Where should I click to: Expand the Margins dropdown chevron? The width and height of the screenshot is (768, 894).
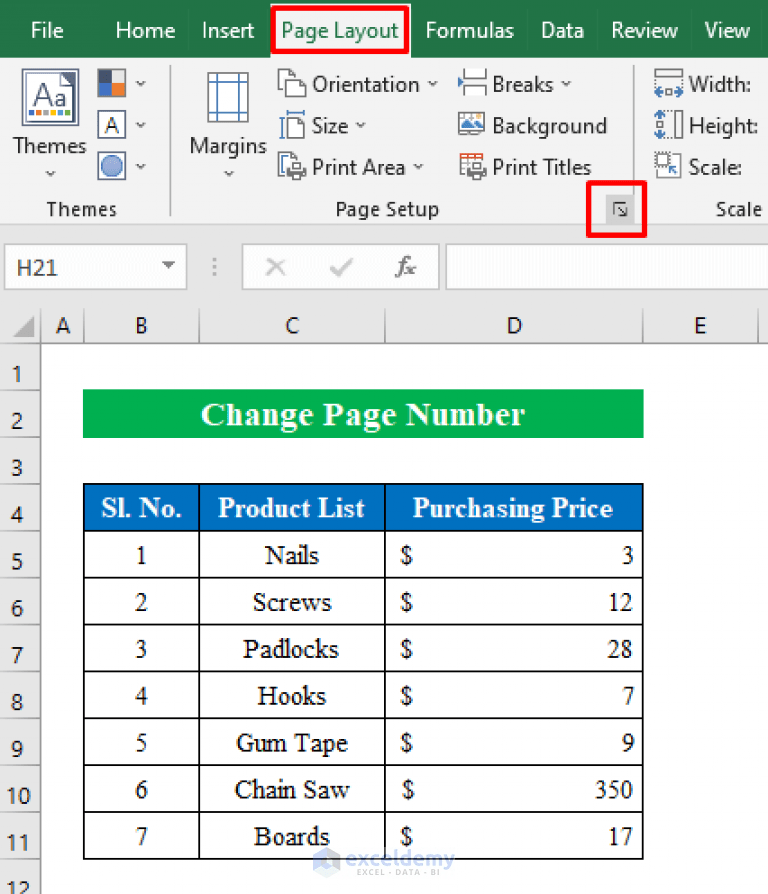tap(229, 173)
